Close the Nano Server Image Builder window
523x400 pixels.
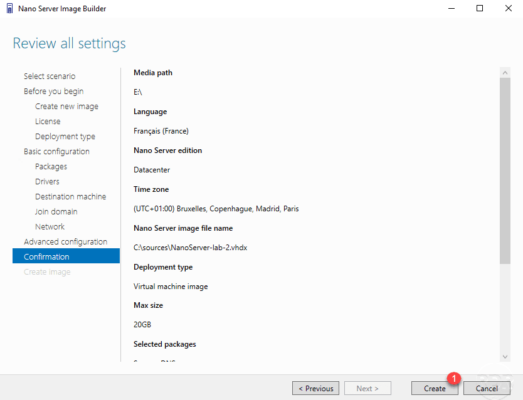point(508,8)
